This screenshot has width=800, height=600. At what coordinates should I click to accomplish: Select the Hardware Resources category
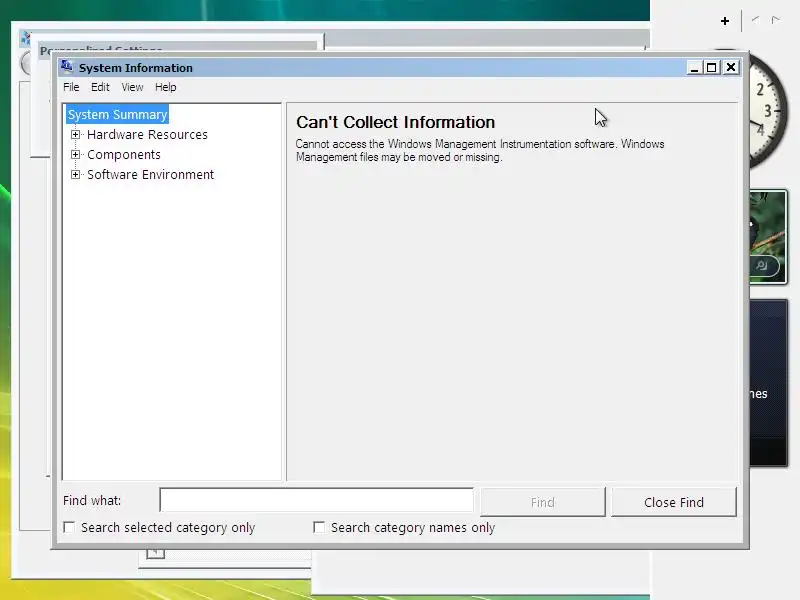(x=147, y=135)
